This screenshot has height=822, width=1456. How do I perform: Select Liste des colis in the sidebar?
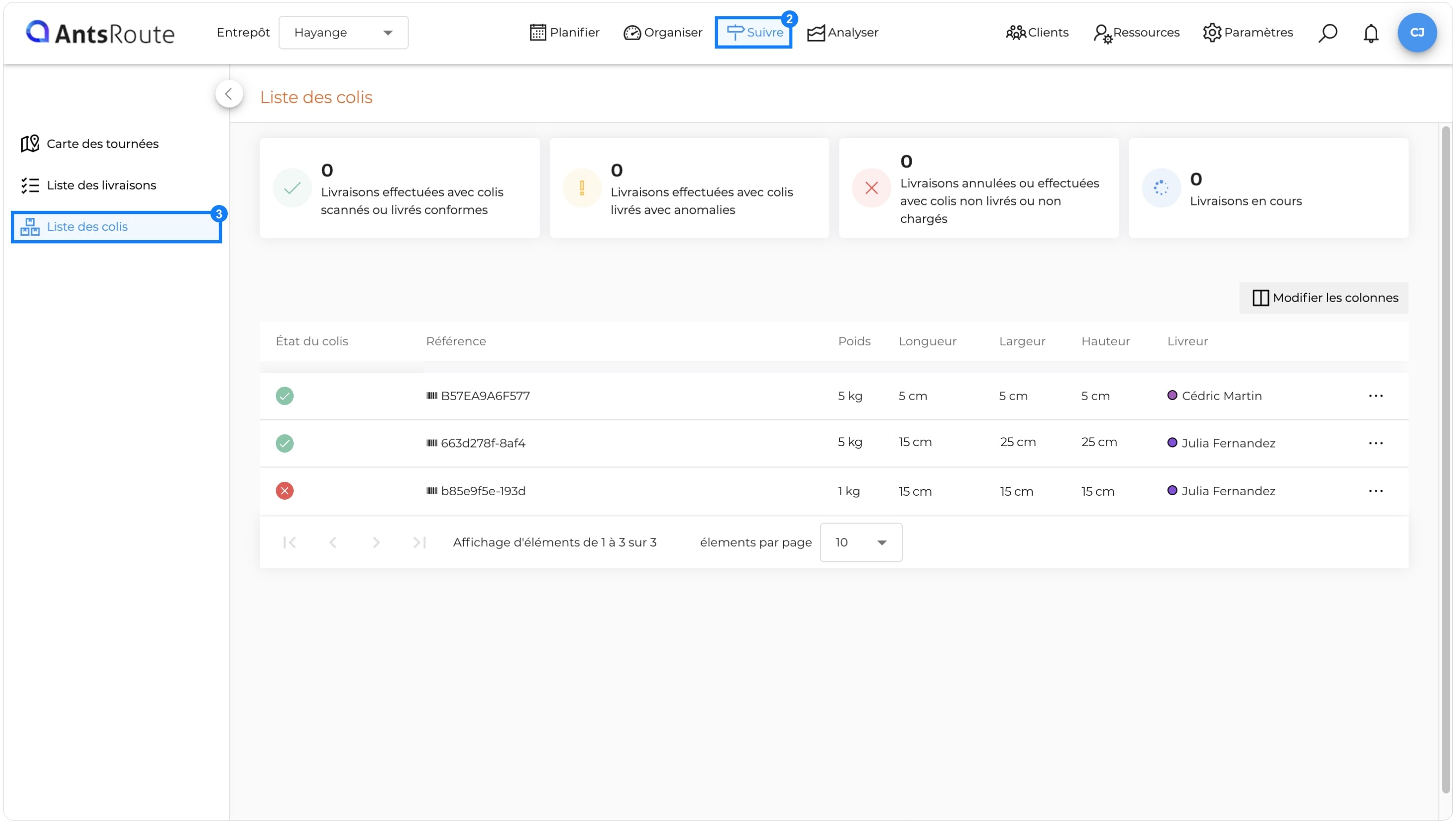pos(116,227)
